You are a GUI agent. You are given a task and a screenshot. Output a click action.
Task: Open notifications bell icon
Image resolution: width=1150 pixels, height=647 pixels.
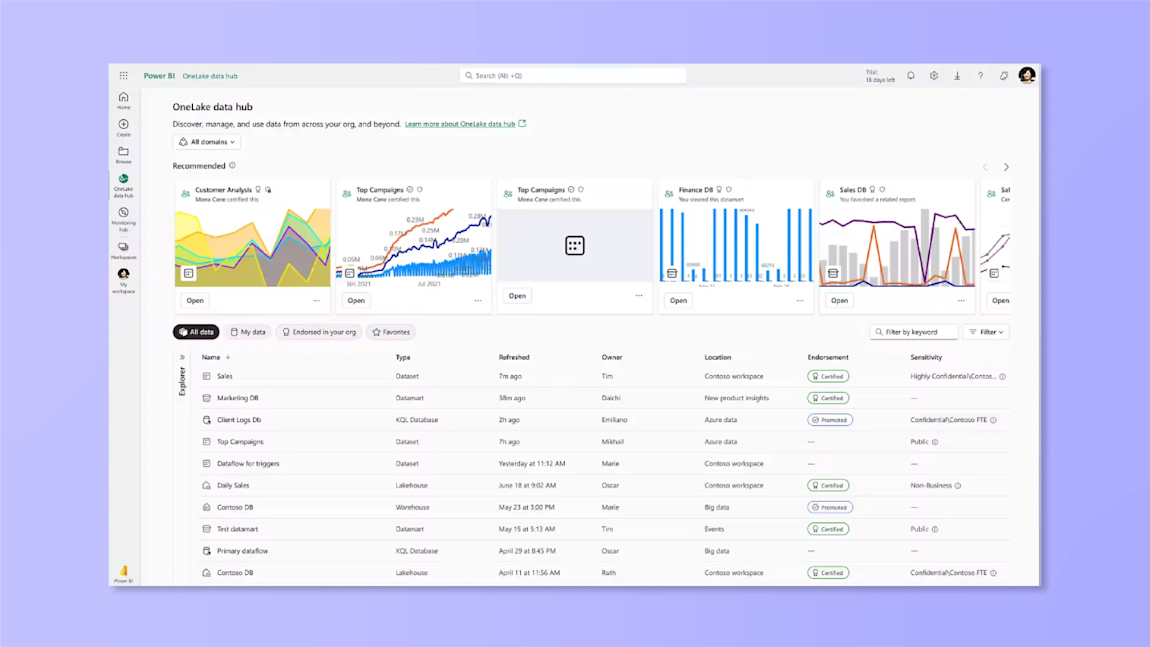(910, 76)
